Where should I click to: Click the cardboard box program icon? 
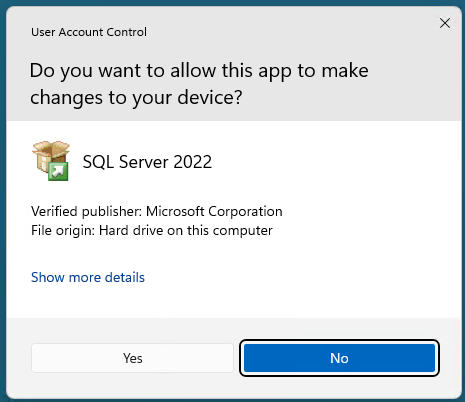click(x=50, y=160)
